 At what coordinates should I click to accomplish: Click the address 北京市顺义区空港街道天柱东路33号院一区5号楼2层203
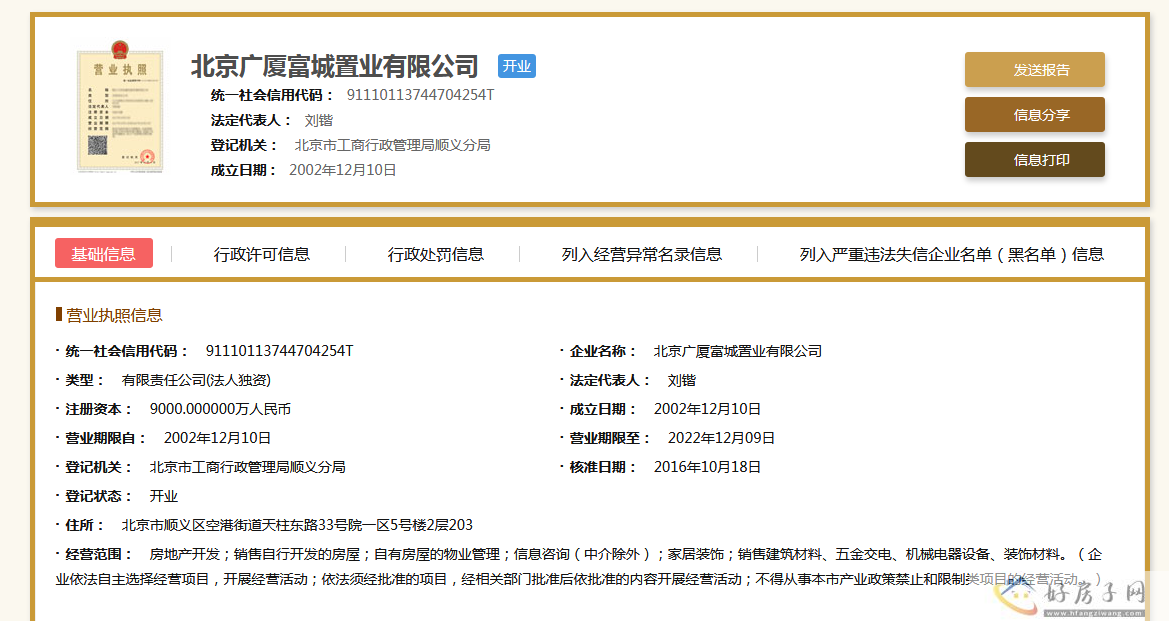(297, 525)
